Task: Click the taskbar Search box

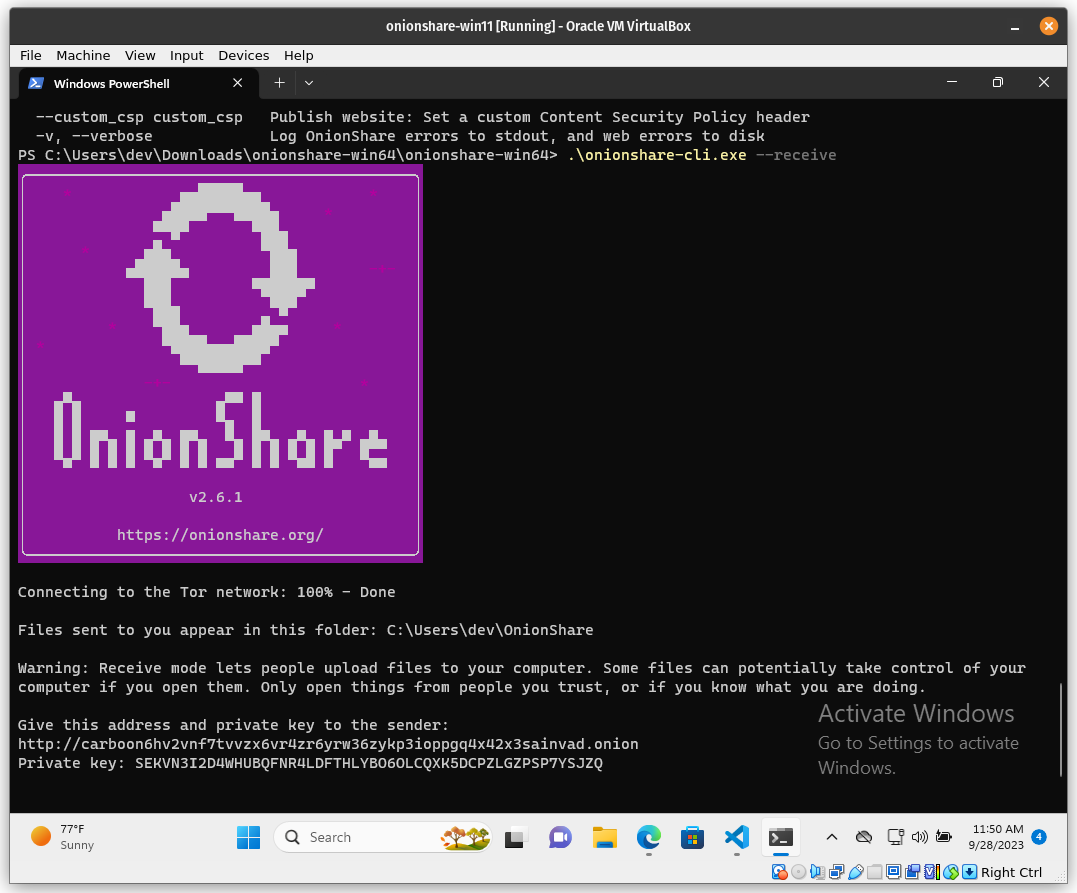Action: click(383, 837)
